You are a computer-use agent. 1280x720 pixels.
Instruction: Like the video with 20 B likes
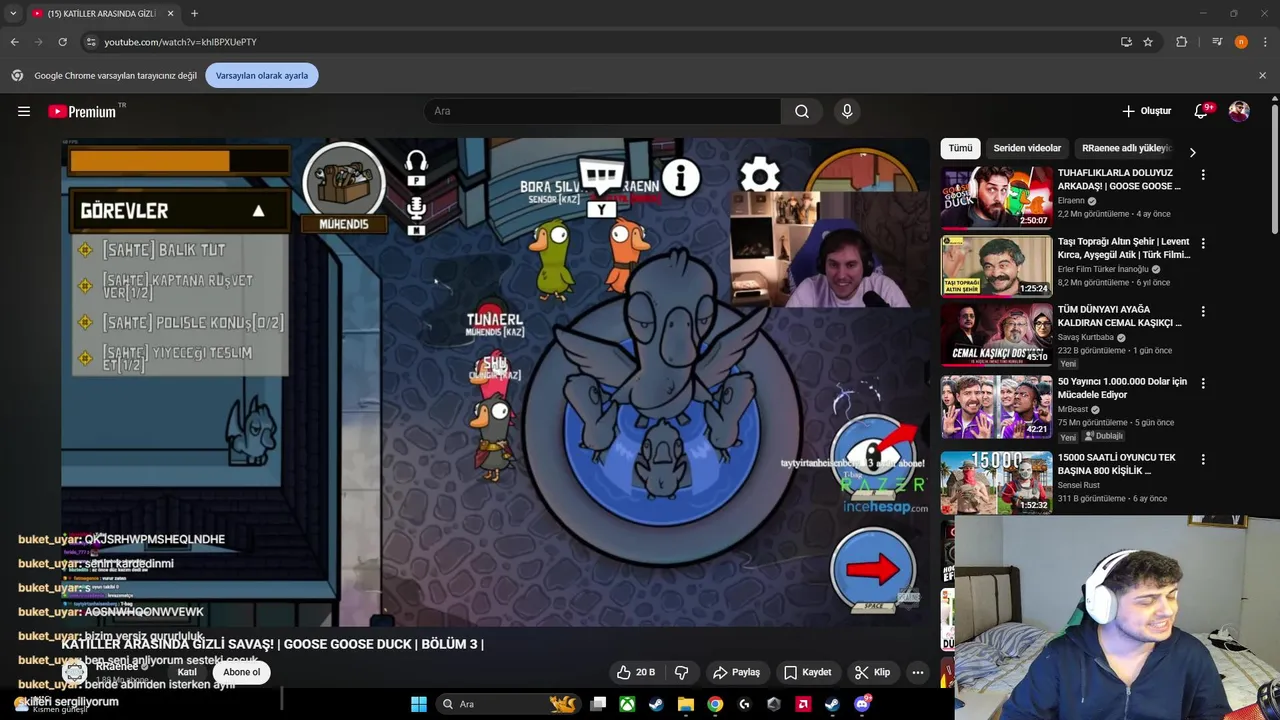pos(635,672)
